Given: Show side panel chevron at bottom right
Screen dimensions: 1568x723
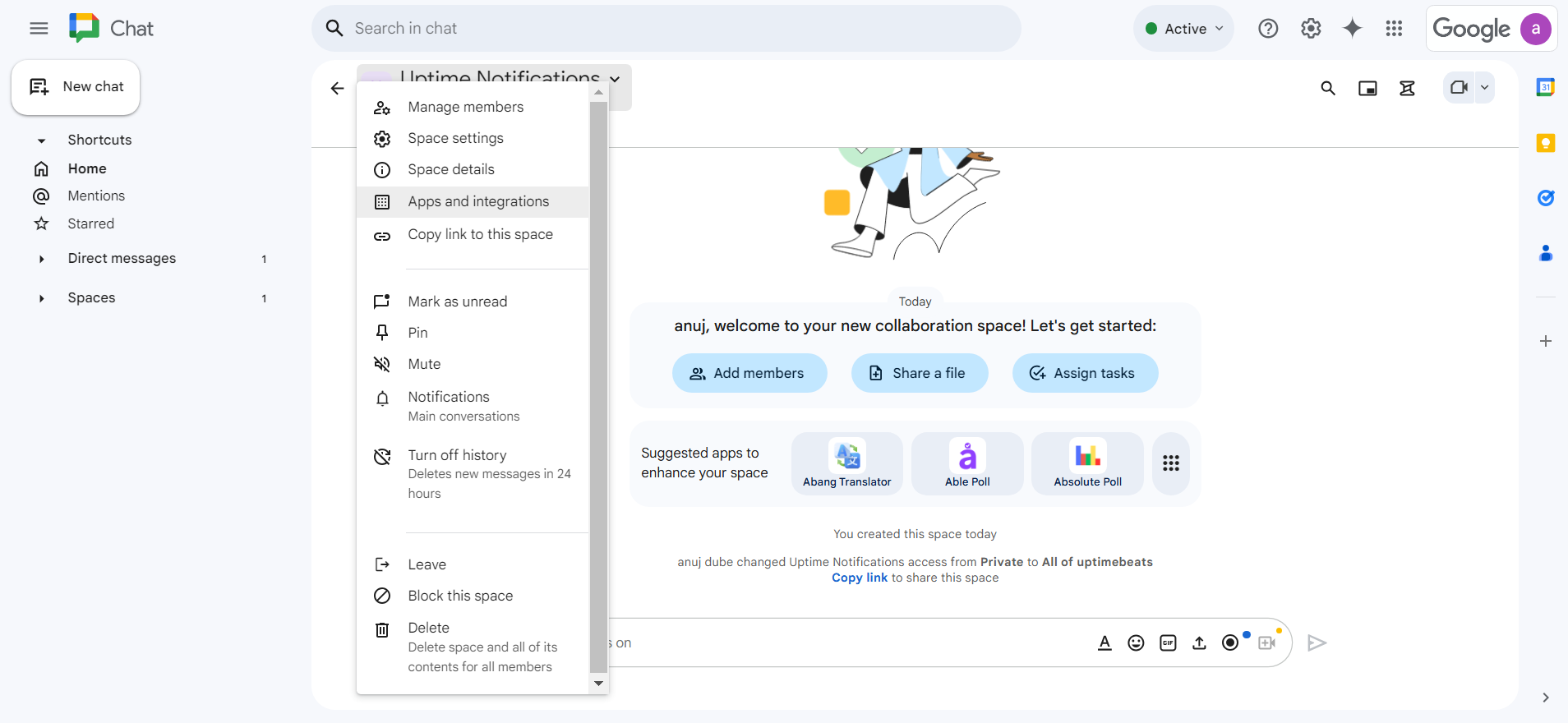Looking at the screenshot, I should click(1546, 698).
